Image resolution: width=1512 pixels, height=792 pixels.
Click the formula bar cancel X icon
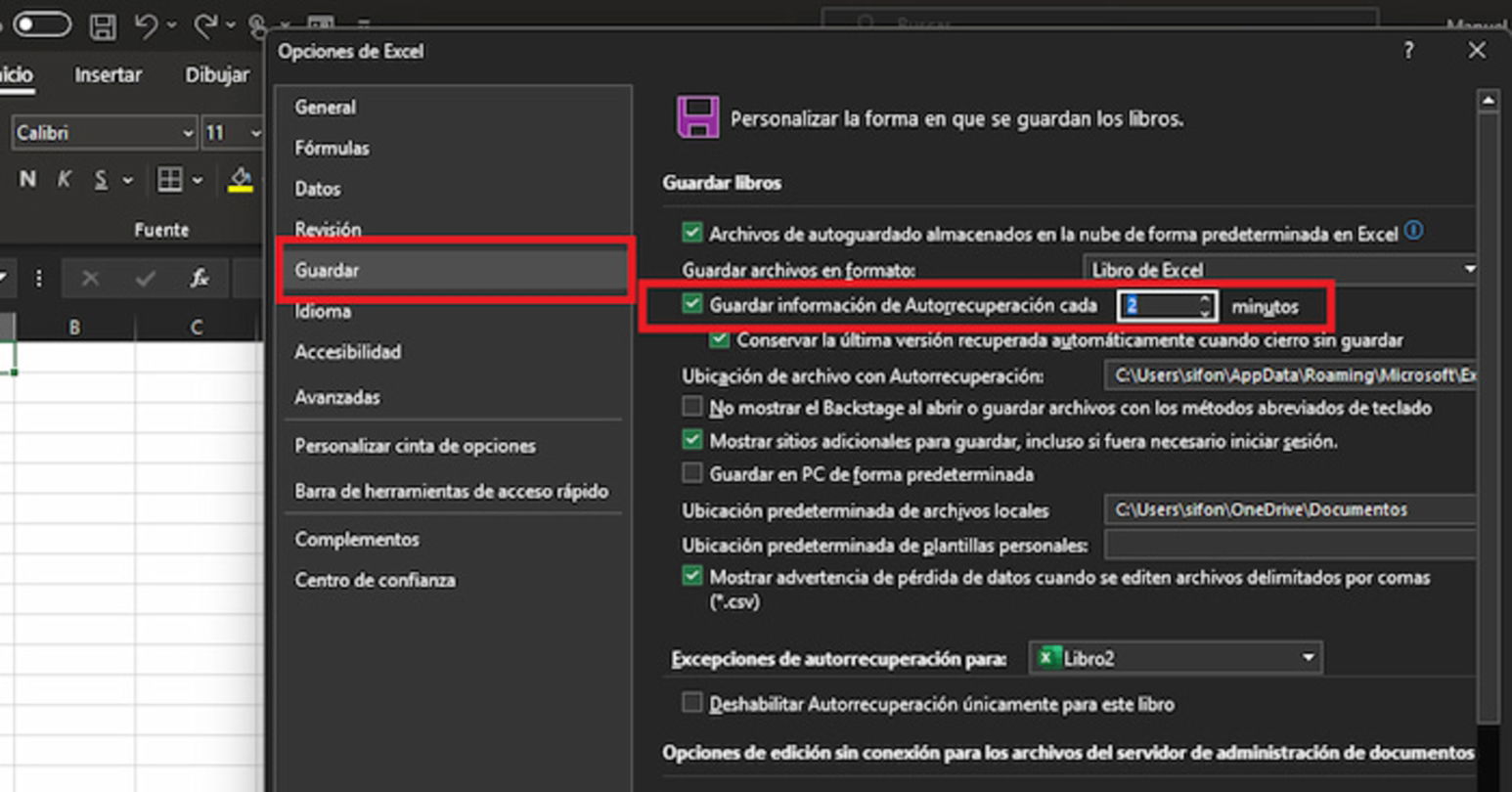tap(90, 280)
